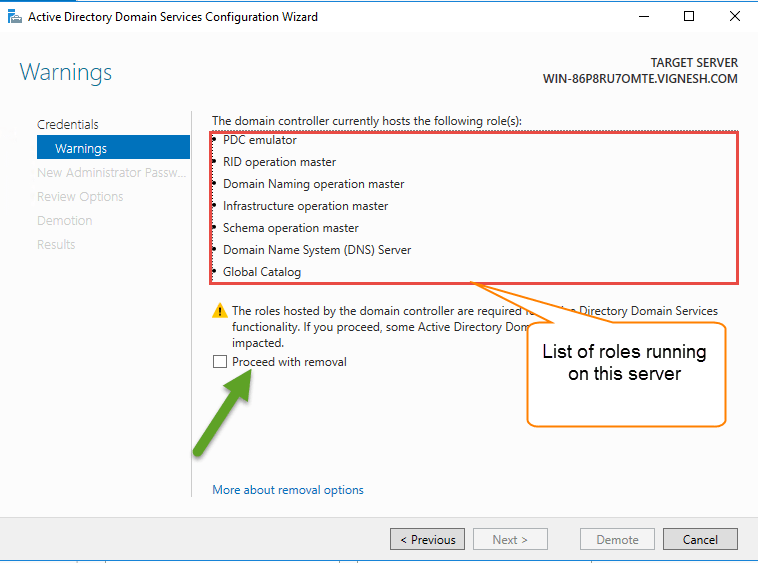Click Domain Name System (DNS) Server entry

point(317,250)
